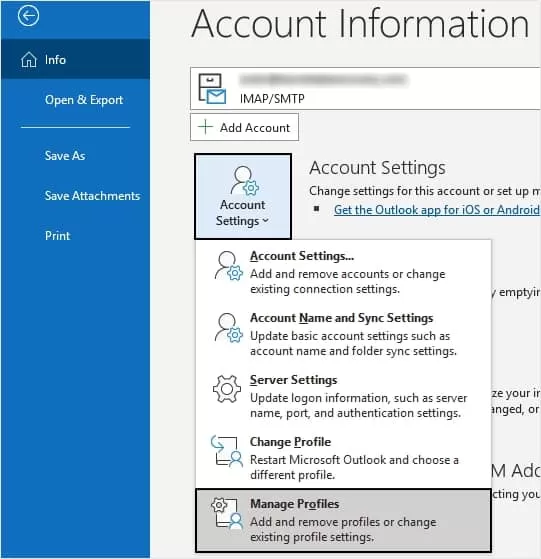
Task: Click the IMAP/SMTP mailbox account icon
Action: tap(212, 88)
